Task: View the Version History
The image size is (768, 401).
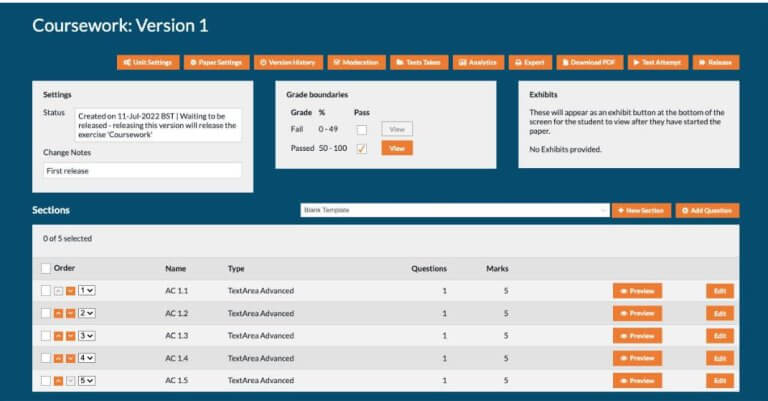Action: point(288,62)
